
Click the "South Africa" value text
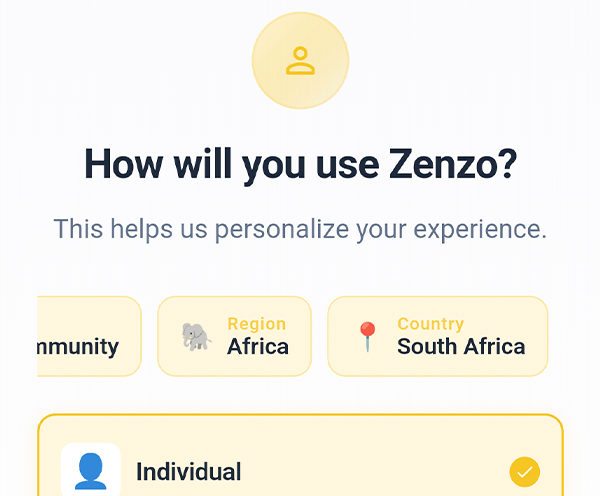[x=461, y=347]
